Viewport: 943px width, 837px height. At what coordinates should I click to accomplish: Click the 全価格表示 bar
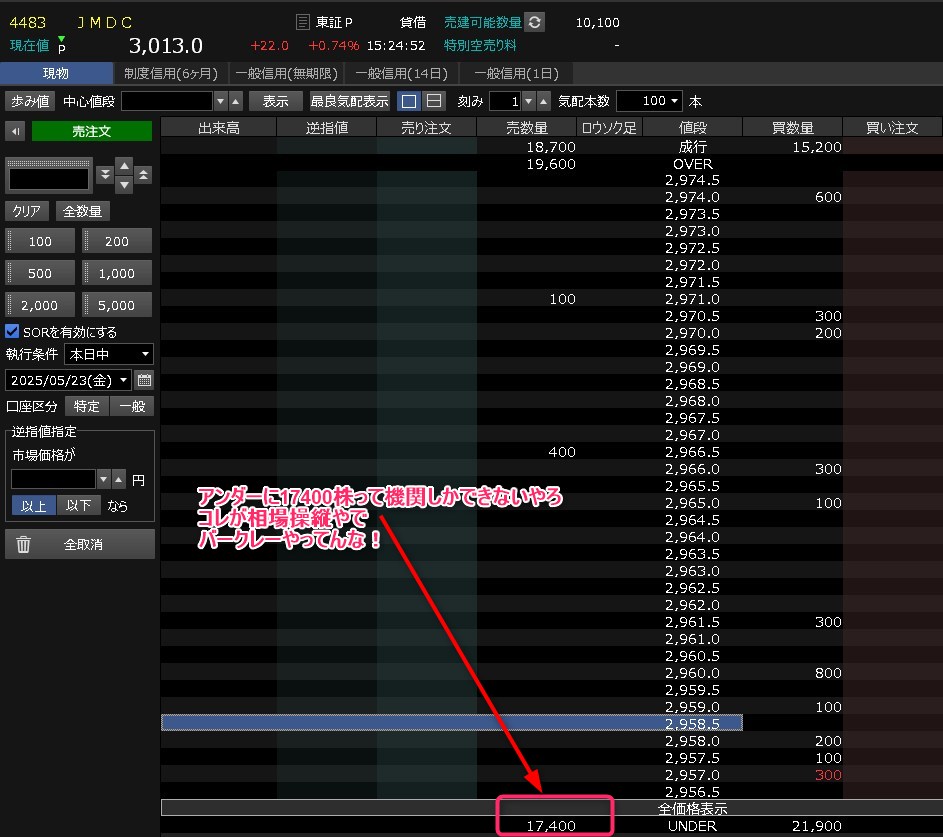(551, 808)
